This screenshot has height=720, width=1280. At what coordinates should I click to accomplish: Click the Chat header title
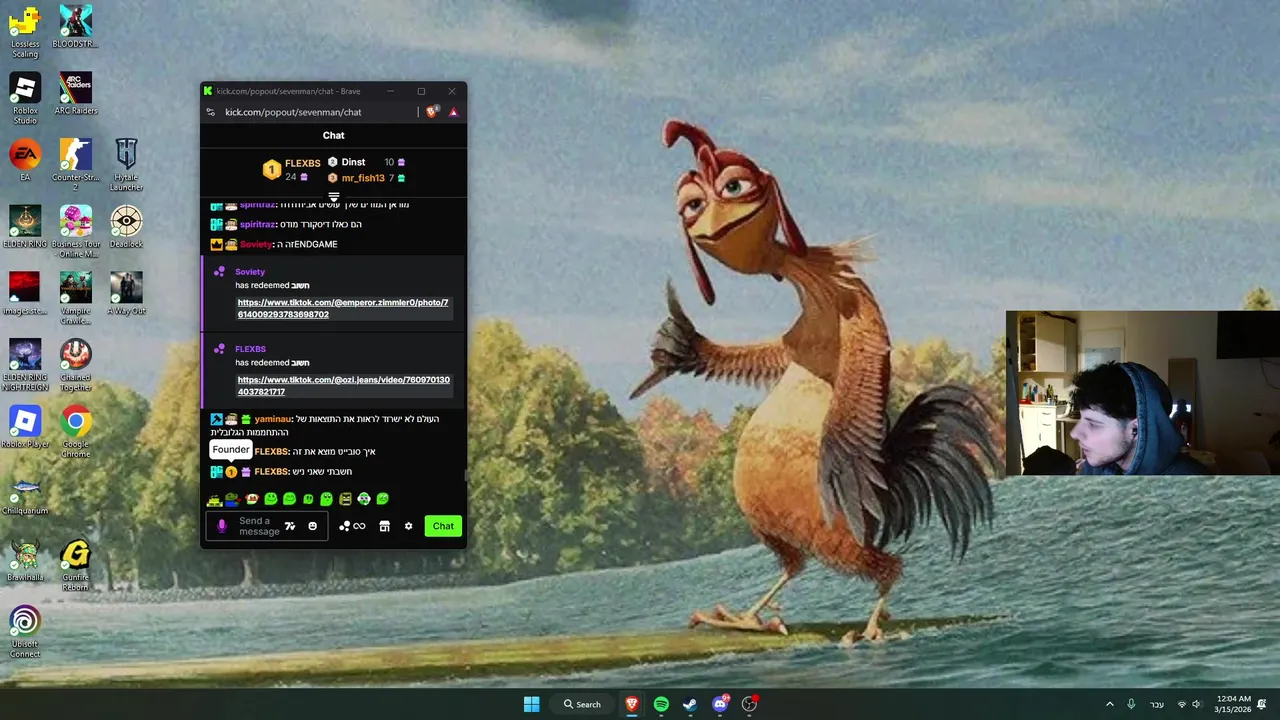click(x=334, y=135)
